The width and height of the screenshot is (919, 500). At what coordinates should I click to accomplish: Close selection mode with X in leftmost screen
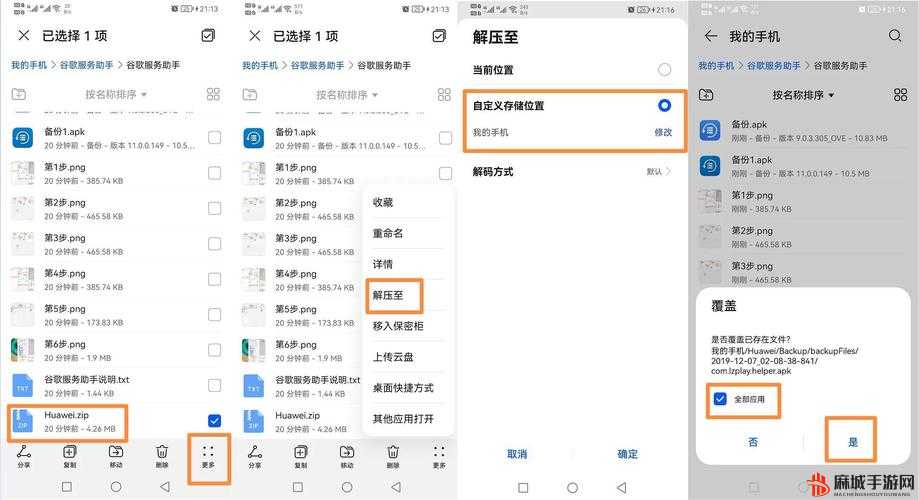[x=23, y=36]
